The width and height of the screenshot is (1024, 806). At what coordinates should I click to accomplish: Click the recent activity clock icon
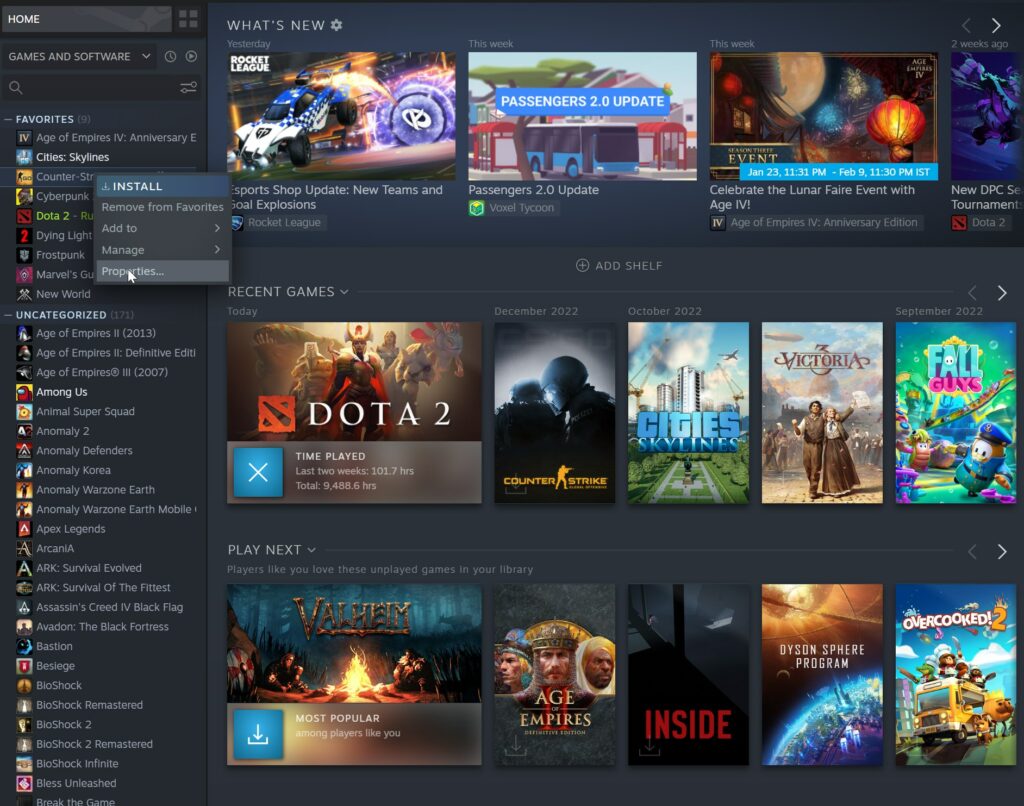pyautogui.click(x=171, y=57)
